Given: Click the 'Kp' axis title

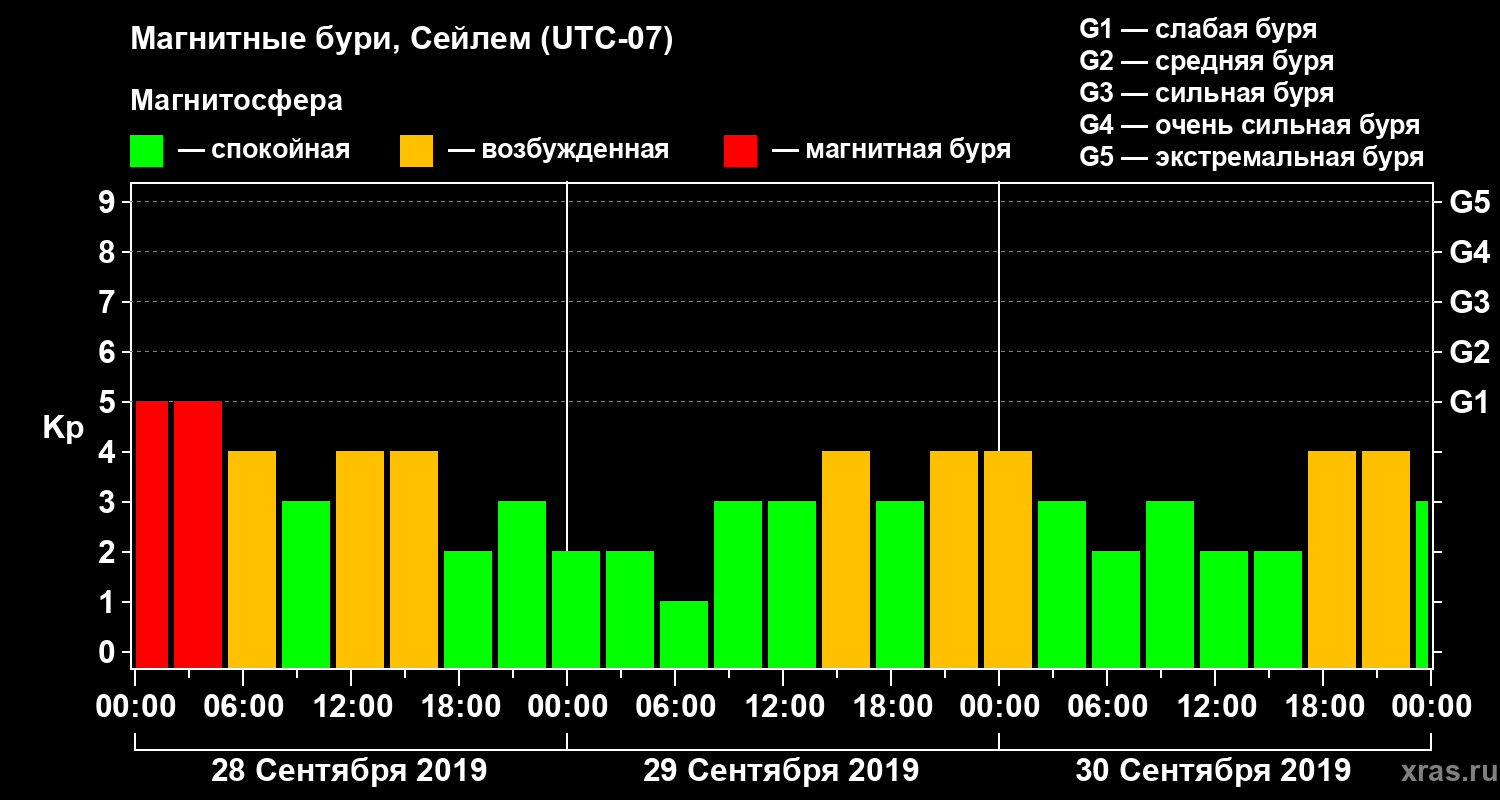Looking at the screenshot, I should pos(63,427).
